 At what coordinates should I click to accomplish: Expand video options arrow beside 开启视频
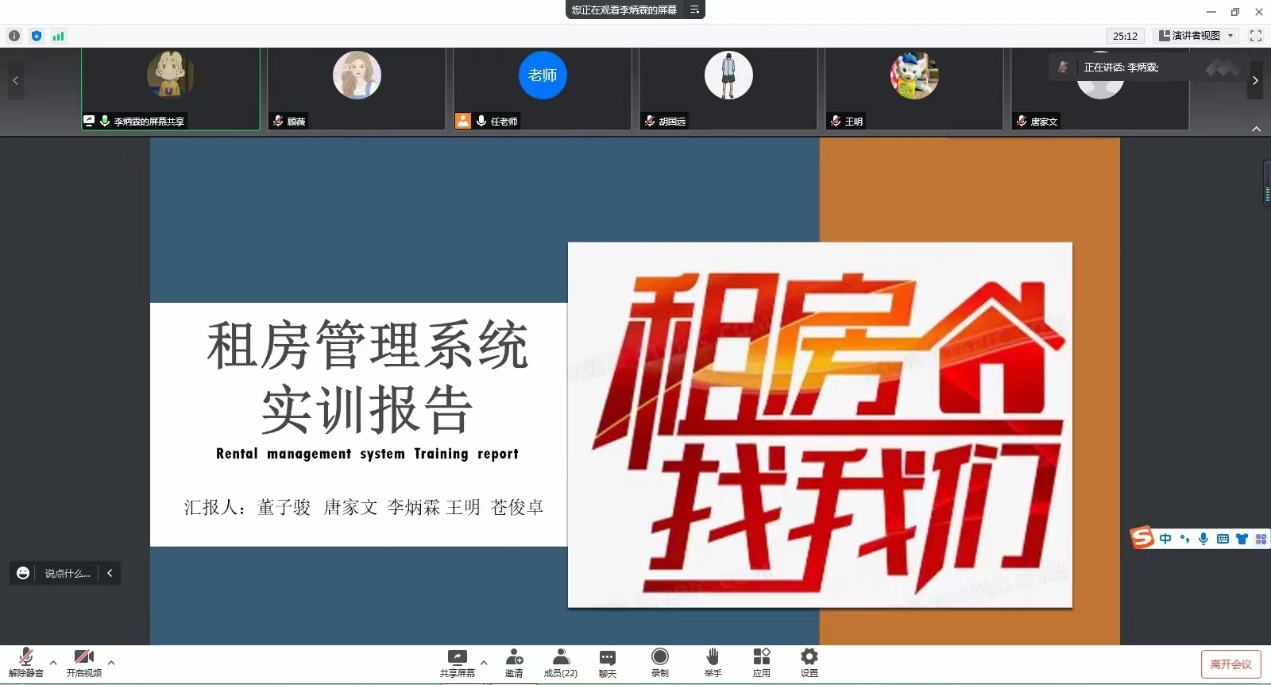pyautogui.click(x=111, y=662)
